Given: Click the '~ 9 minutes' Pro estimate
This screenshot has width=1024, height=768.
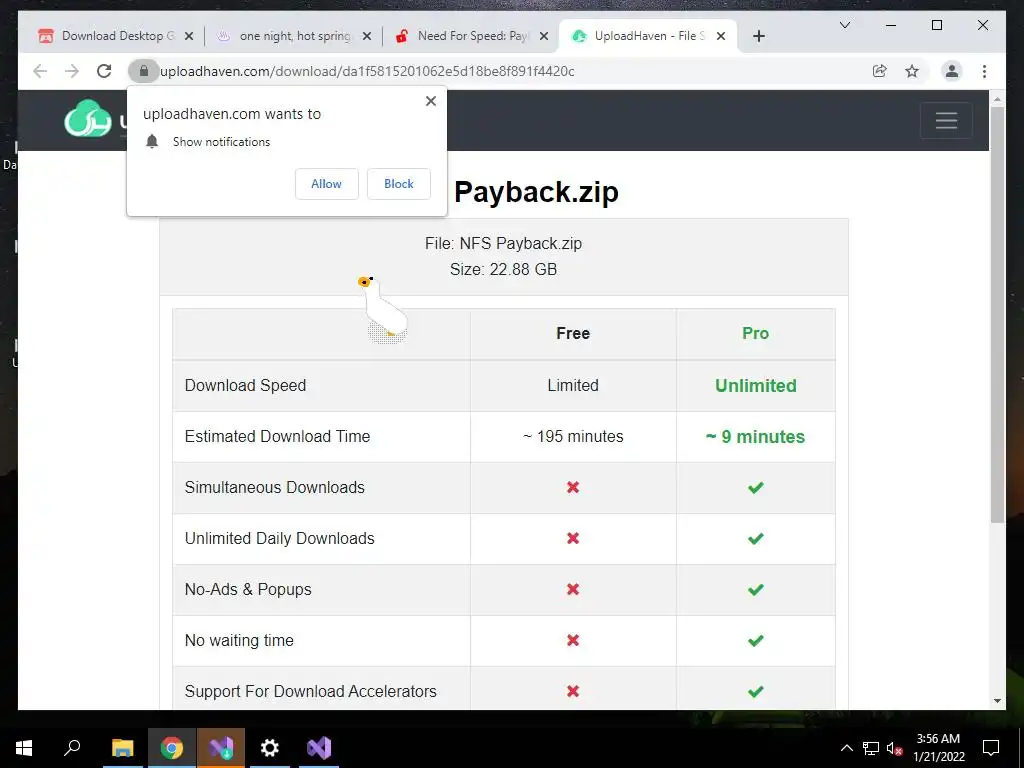Looking at the screenshot, I should coord(756,436).
